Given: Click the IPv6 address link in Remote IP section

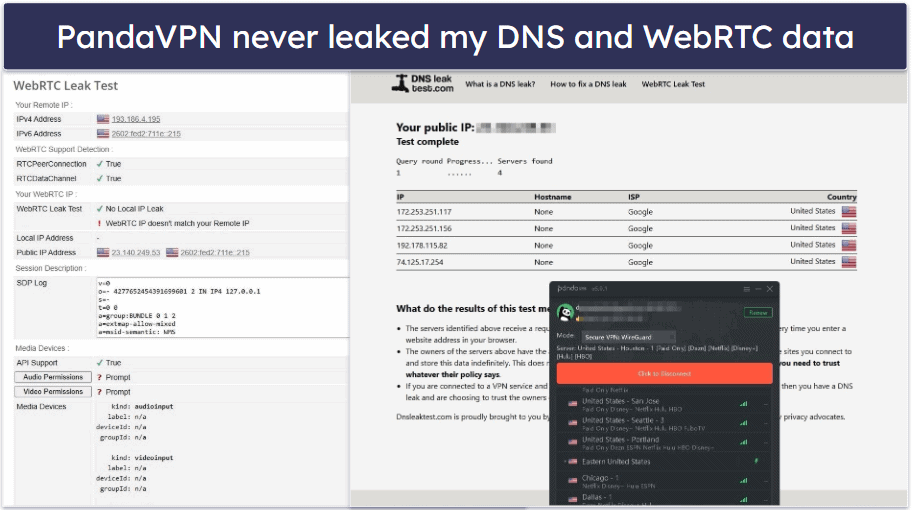Looking at the screenshot, I should [x=146, y=134].
